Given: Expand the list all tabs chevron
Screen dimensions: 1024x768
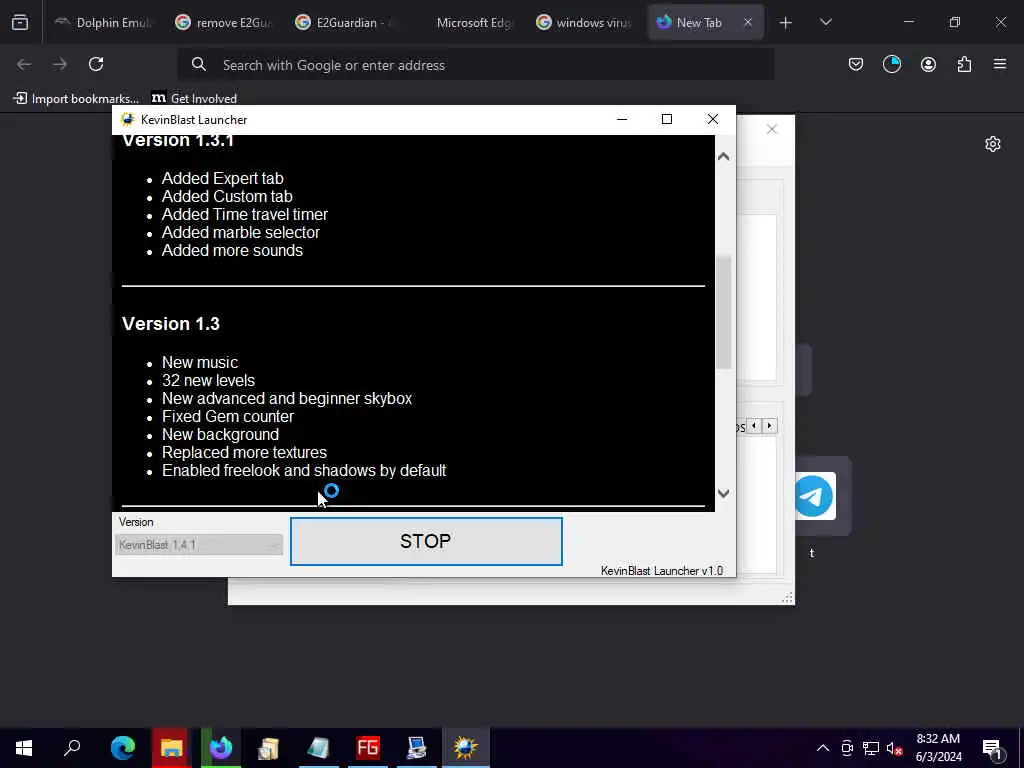Looking at the screenshot, I should pos(825,23).
